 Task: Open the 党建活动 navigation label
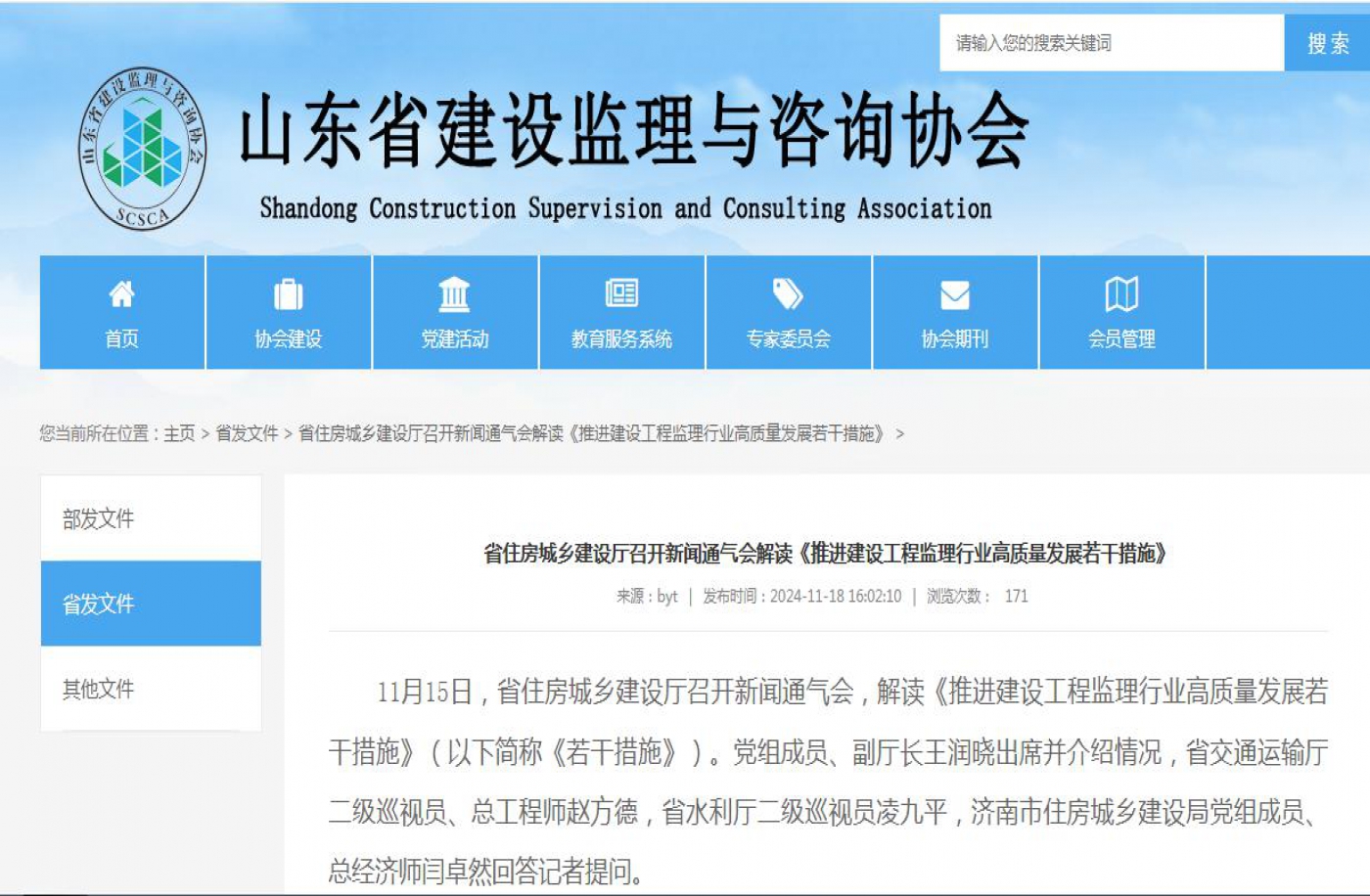coord(455,338)
